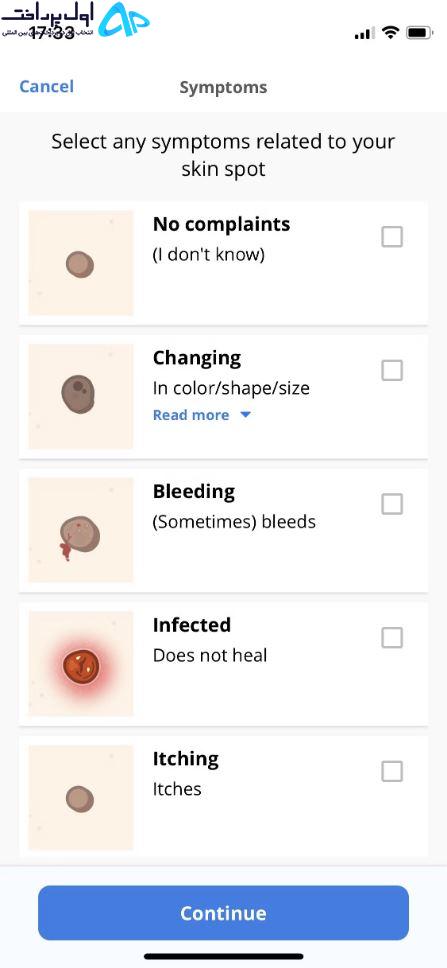Check the Infected symptom checkbox
Screen dimensions: 447x968
point(392,637)
